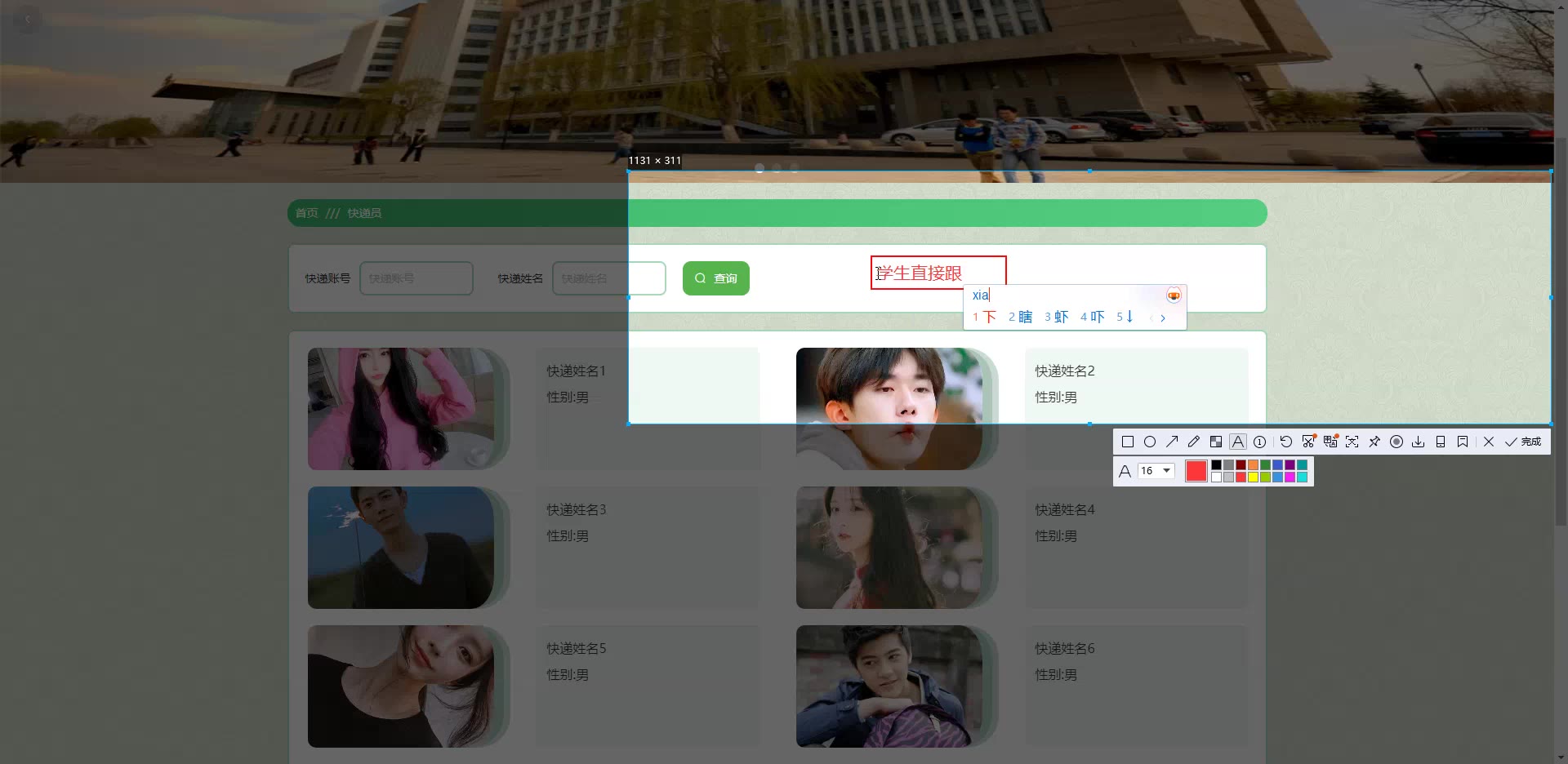This screenshot has width=1568, height=764.
Task: Click the 1131 × 311 selection size label
Action: [654, 161]
